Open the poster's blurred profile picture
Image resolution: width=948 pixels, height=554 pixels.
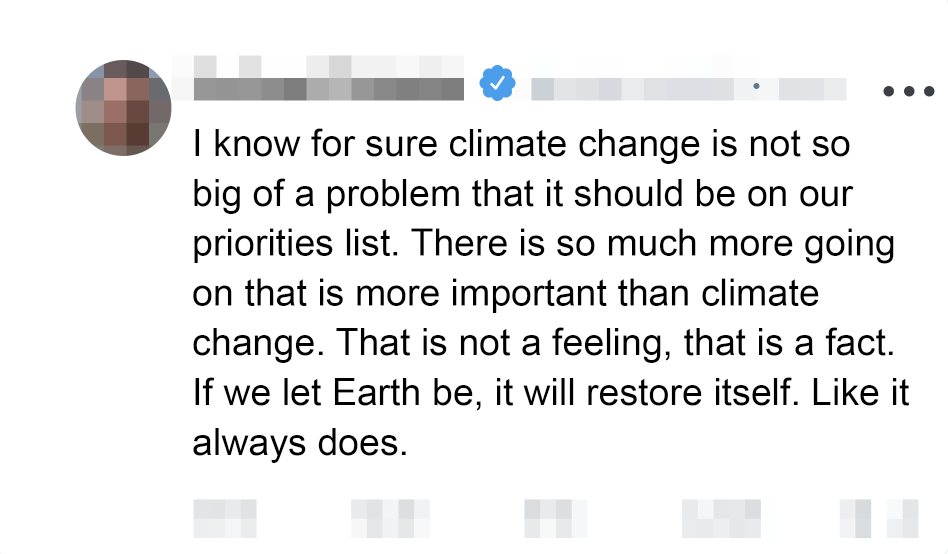124,107
